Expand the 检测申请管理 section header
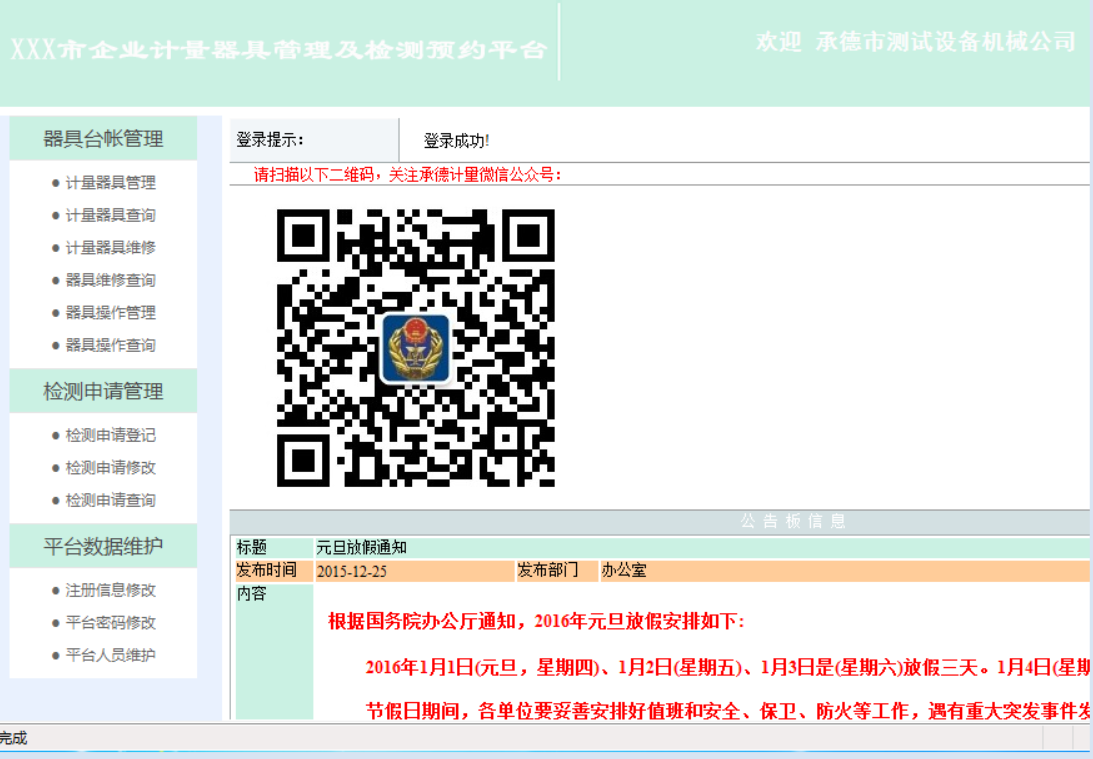The height and width of the screenshot is (759, 1093). pos(103,391)
